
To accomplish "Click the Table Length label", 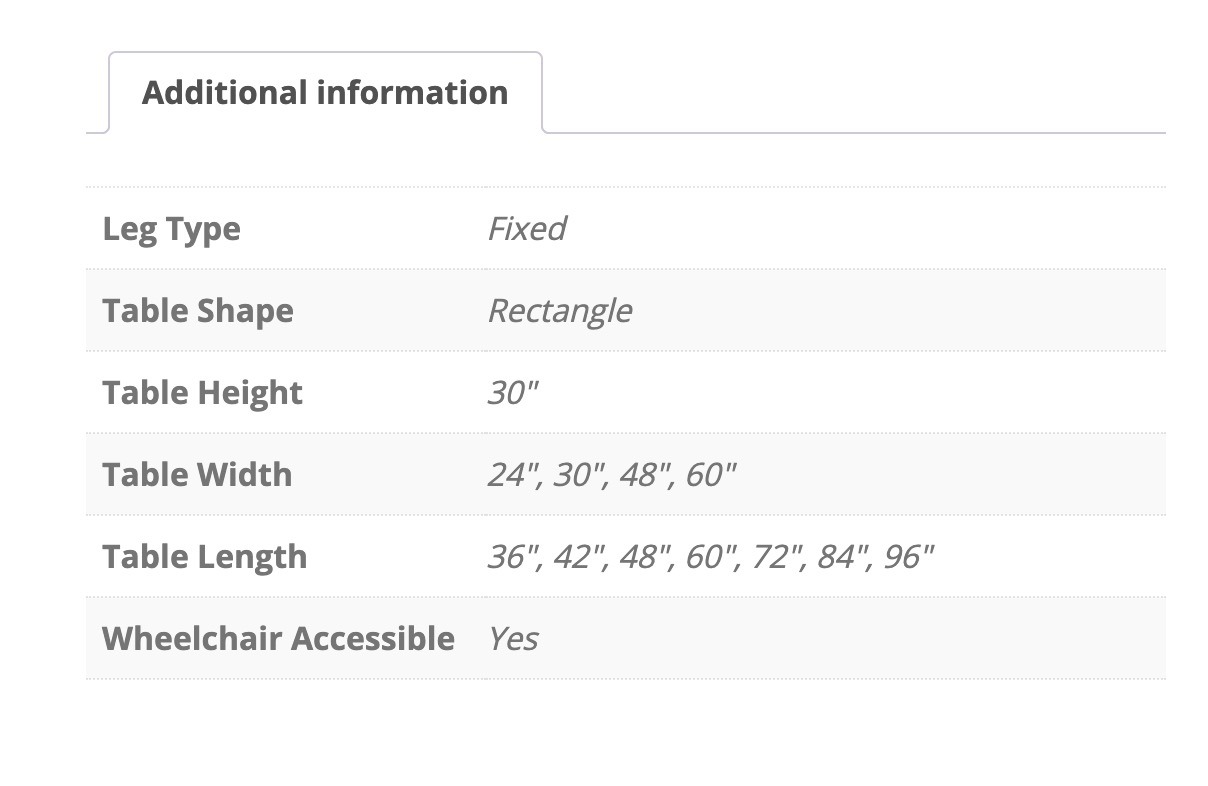I will click(205, 557).
